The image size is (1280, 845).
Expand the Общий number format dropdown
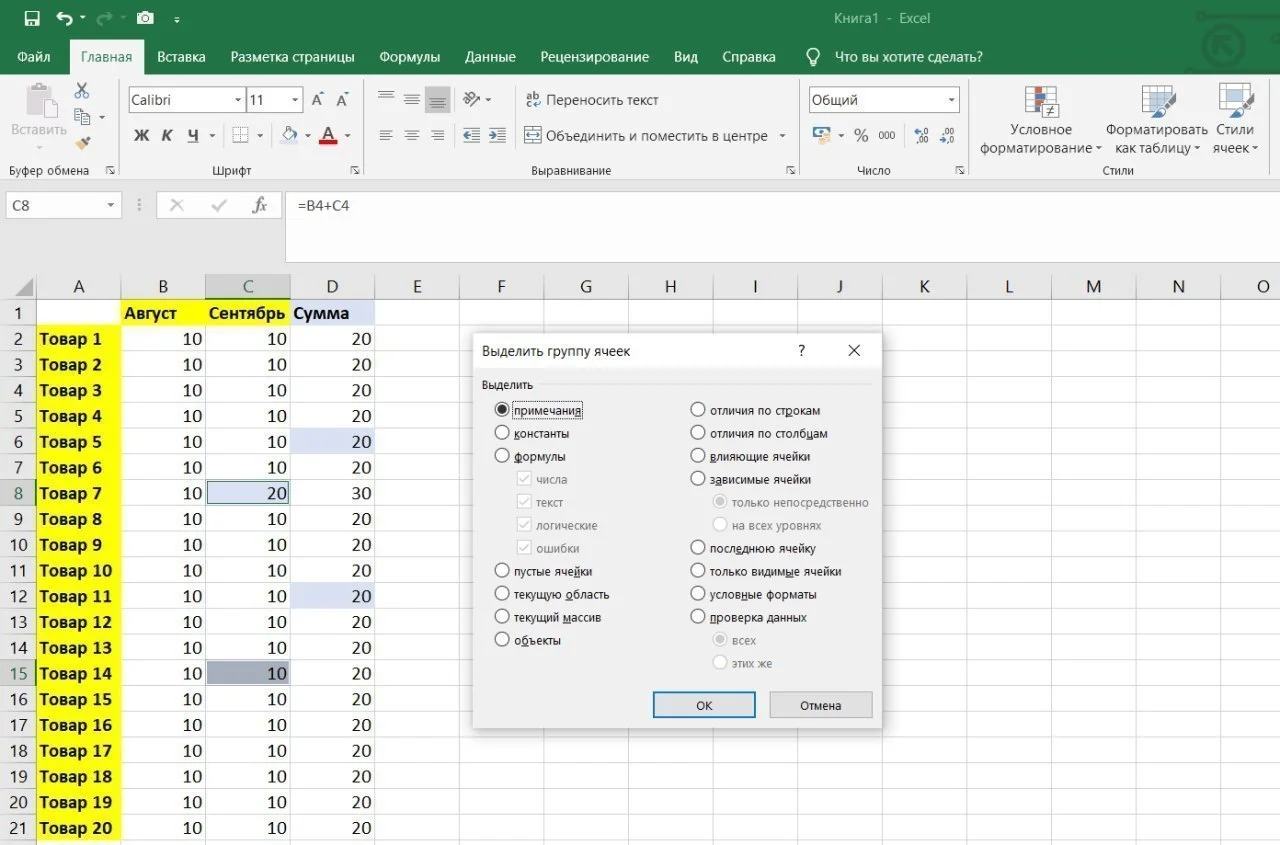click(x=950, y=100)
